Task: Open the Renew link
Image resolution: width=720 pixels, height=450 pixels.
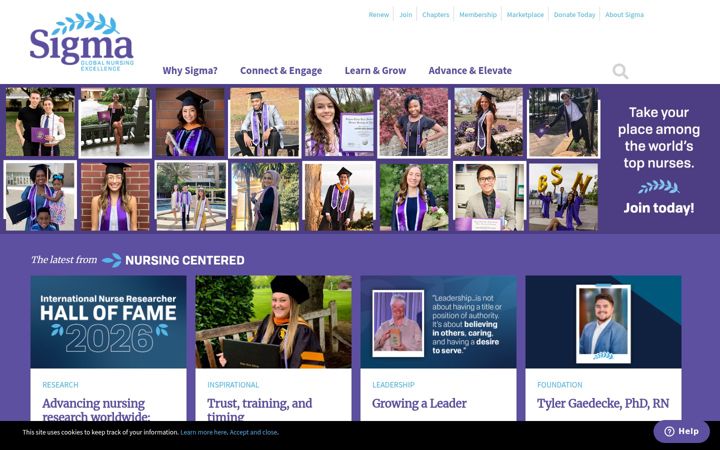Action: (378, 15)
